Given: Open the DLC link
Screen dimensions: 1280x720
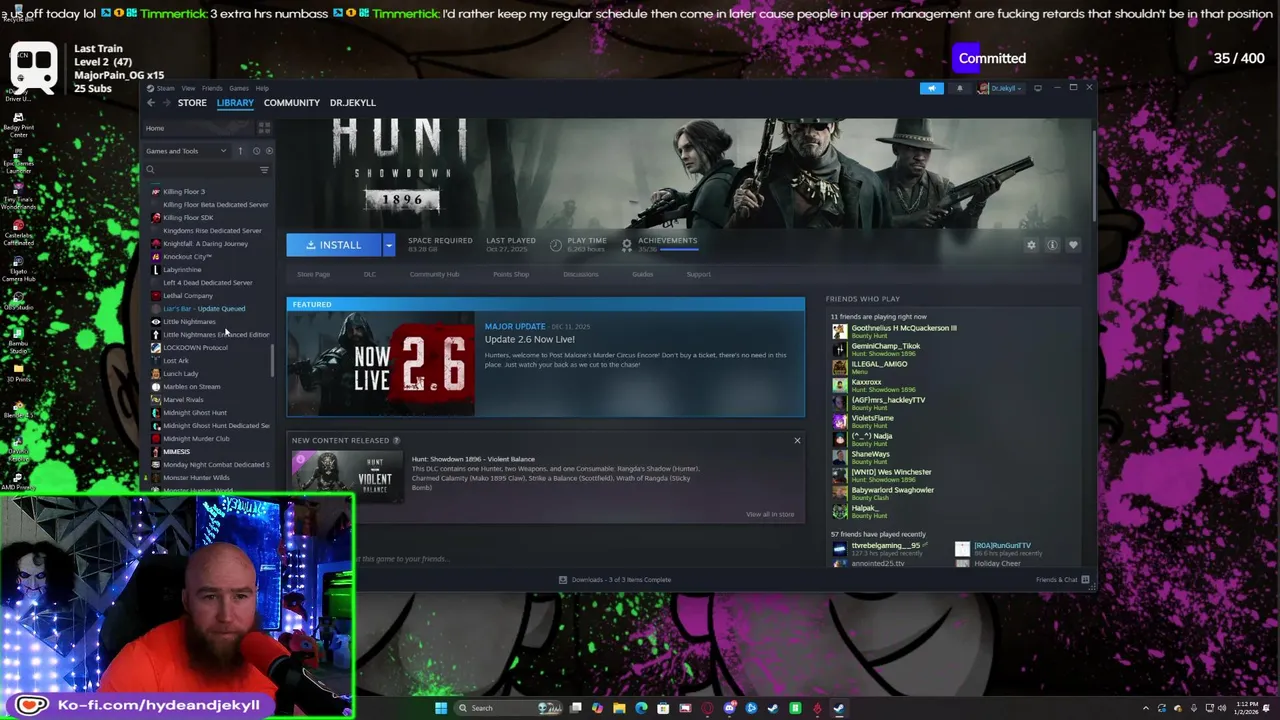Looking at the screenshot, I should 369,274.
